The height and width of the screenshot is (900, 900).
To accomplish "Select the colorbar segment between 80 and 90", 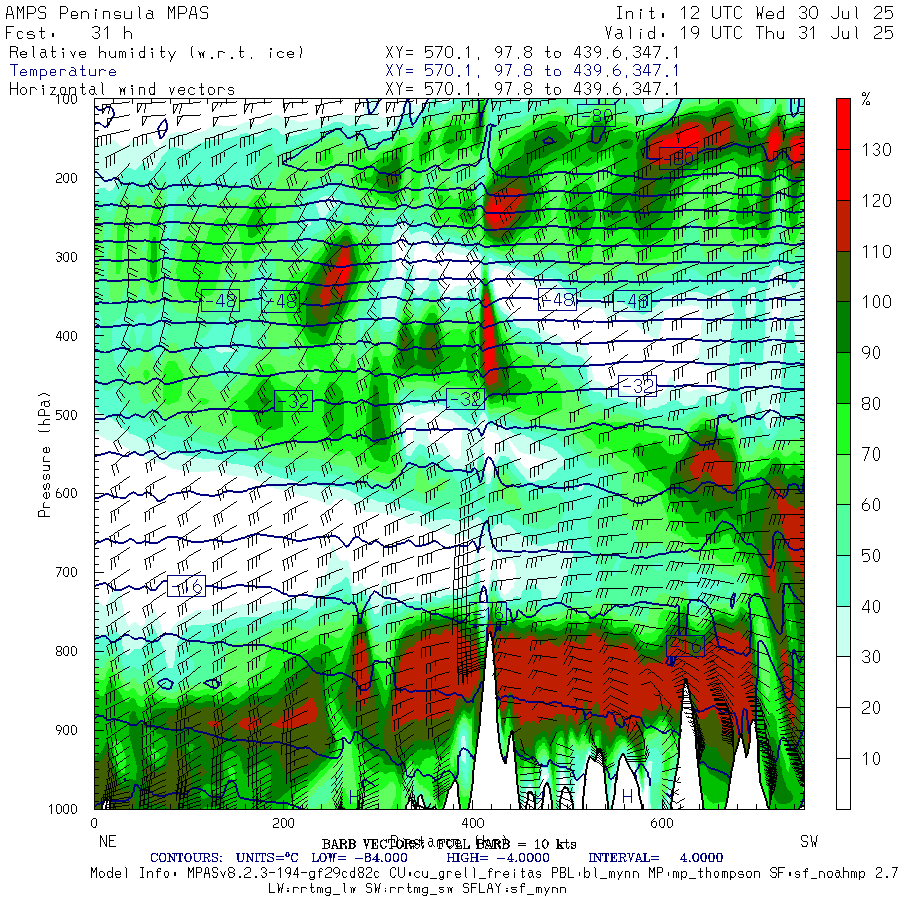I will [x=843, y=378].
